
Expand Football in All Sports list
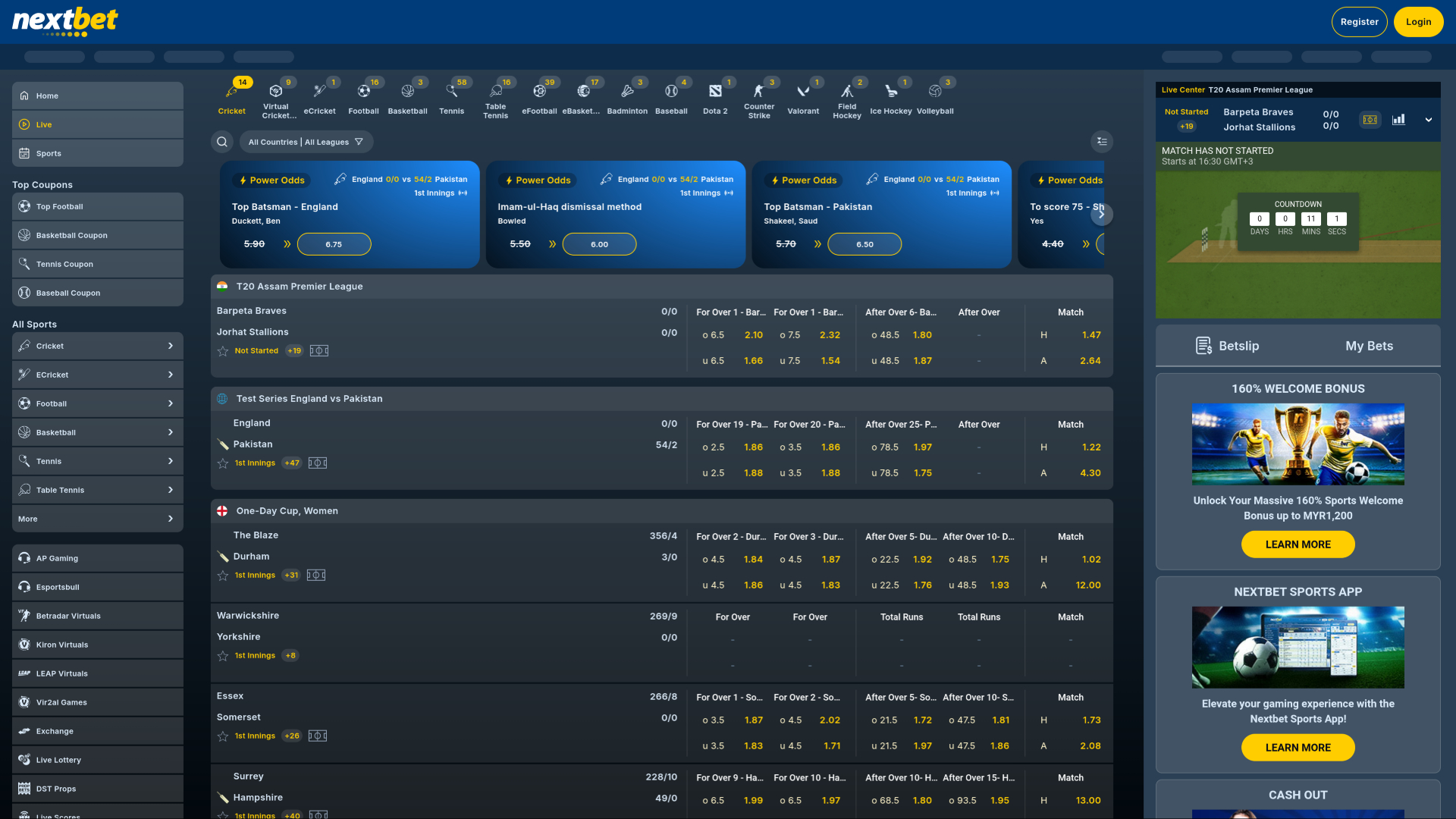point(98,403)
